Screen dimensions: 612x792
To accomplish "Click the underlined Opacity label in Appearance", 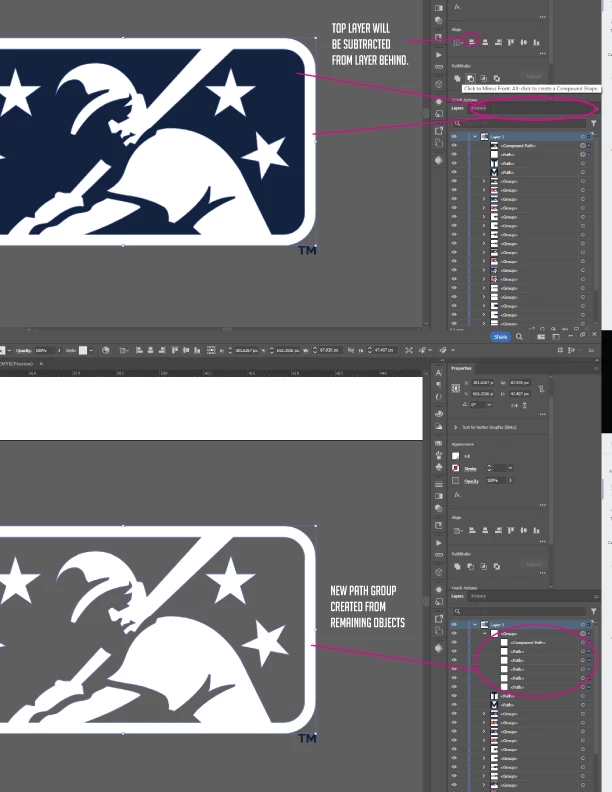I will coord(471,481).
